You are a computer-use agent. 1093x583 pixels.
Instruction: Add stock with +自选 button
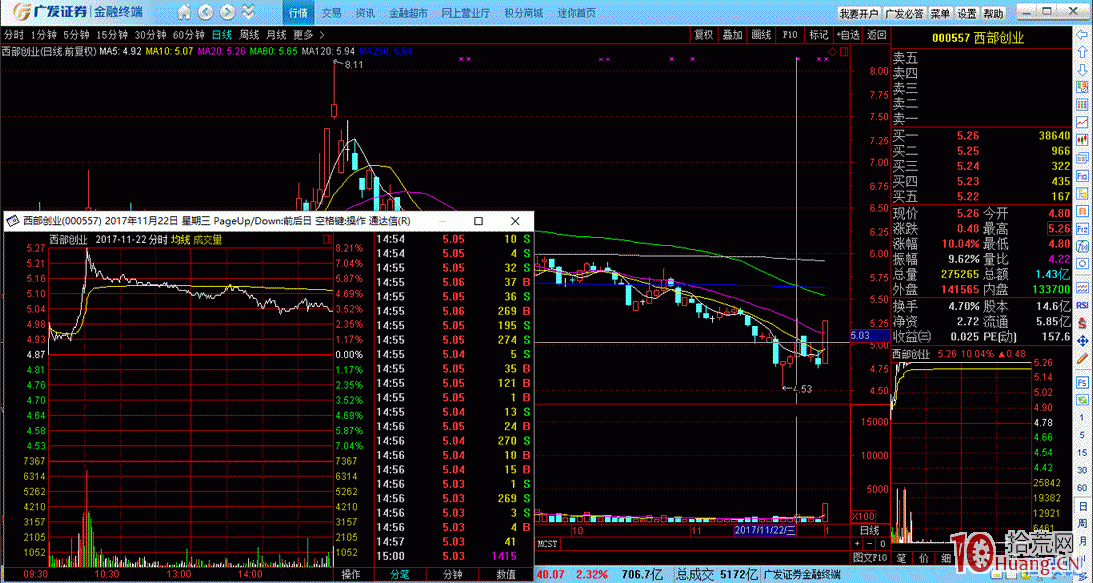pyautogui.click(x=847, y=34)
